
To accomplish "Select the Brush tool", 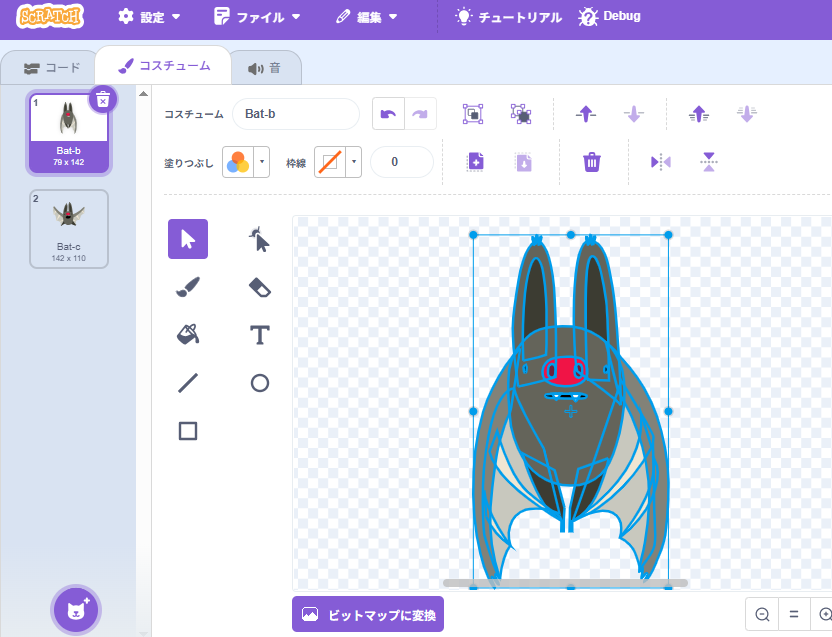I will click(188, 287).
